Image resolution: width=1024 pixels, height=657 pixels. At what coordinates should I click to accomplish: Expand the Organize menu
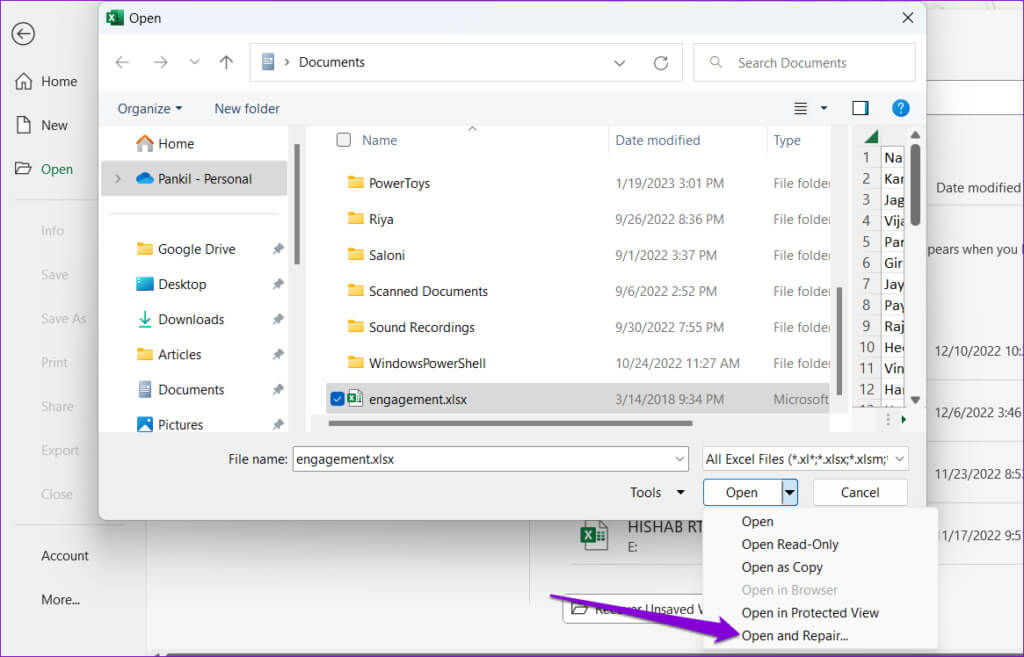pyautogui.click(x=150, y=108)
